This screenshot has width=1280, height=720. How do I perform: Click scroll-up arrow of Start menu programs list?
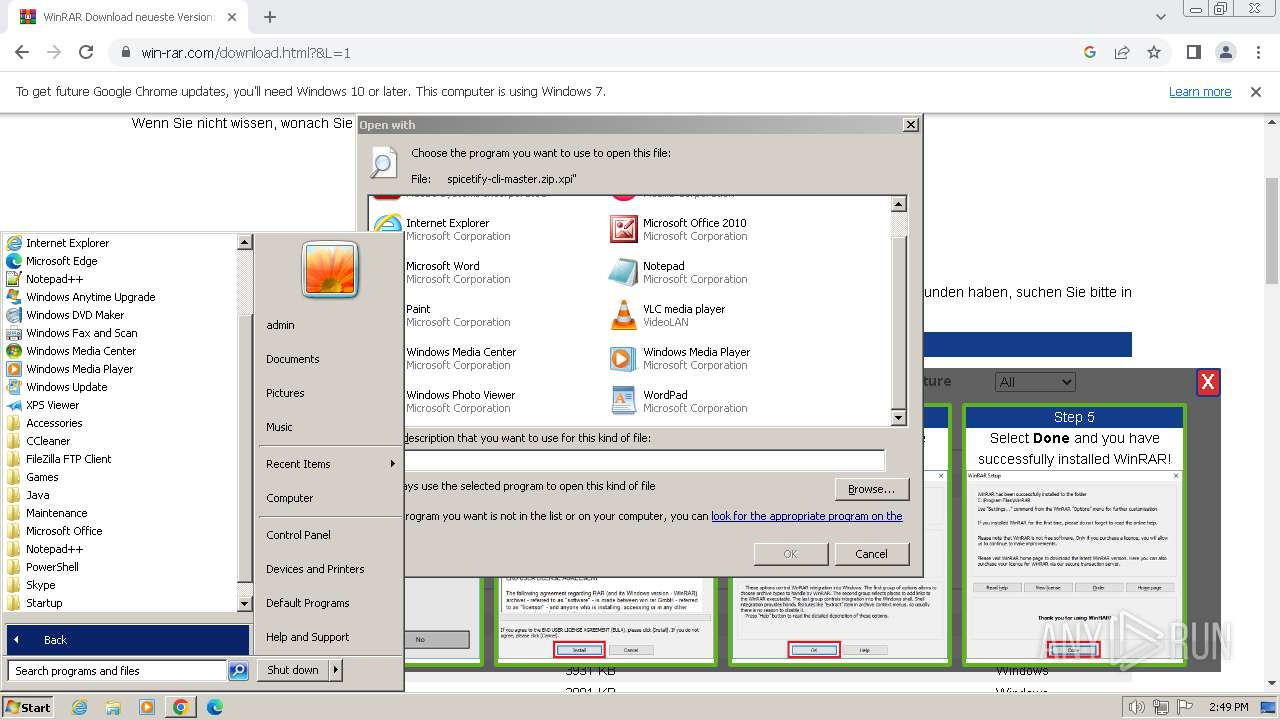pos(244,242)
